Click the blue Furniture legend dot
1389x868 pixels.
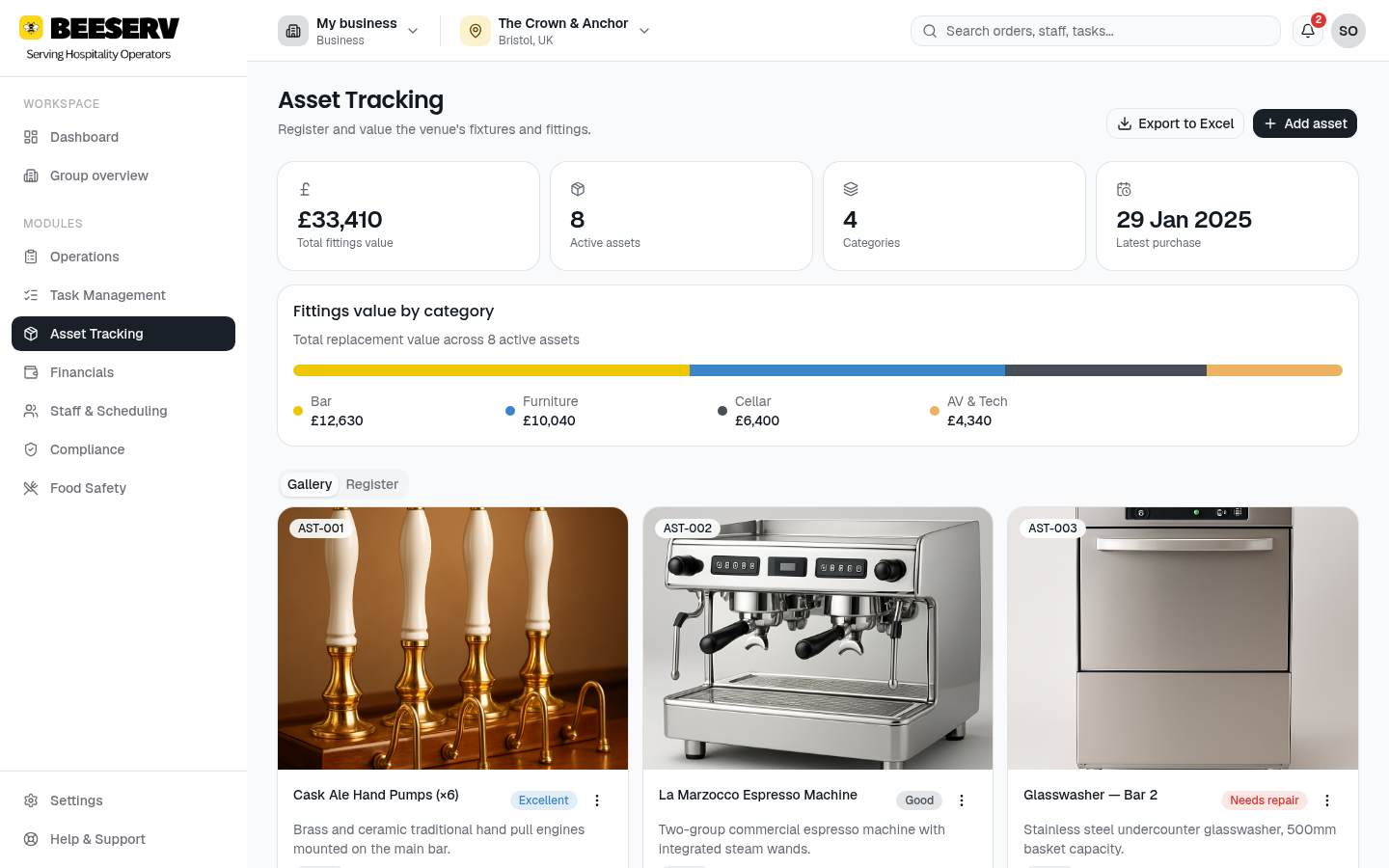tap(510, 411)
